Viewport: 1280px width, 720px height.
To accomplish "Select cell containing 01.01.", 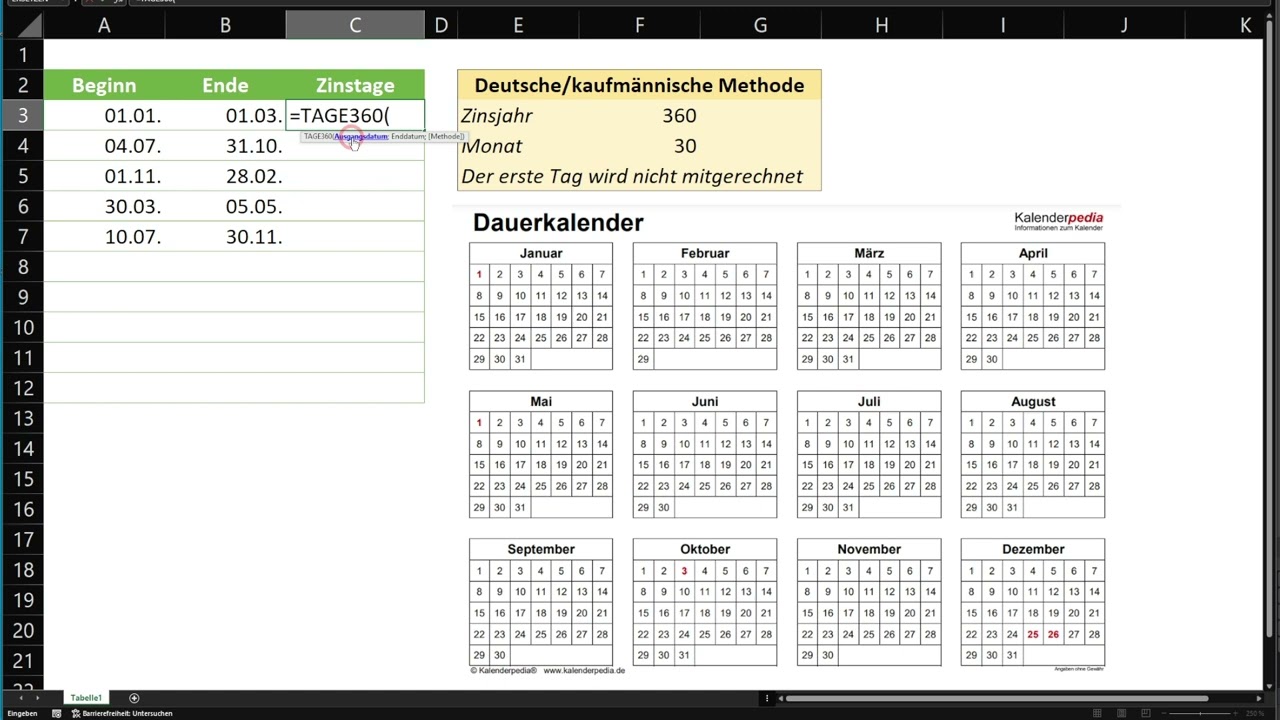I will click(104, 116).
